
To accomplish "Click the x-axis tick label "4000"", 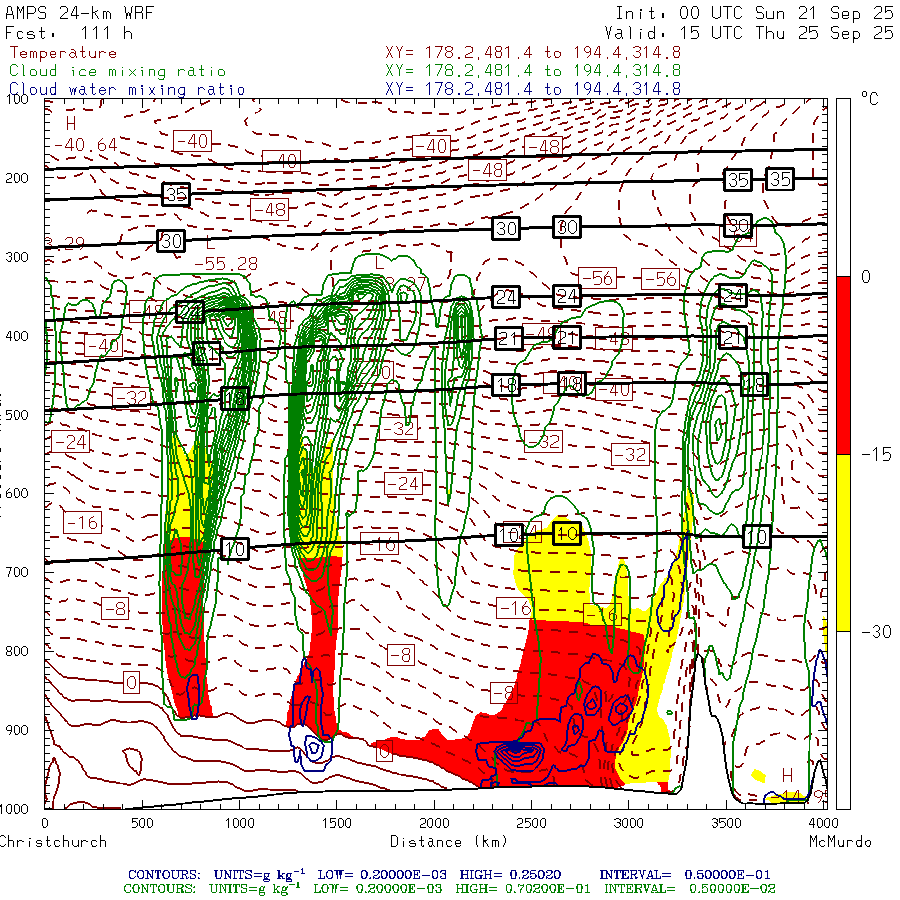I will [823, 823].
